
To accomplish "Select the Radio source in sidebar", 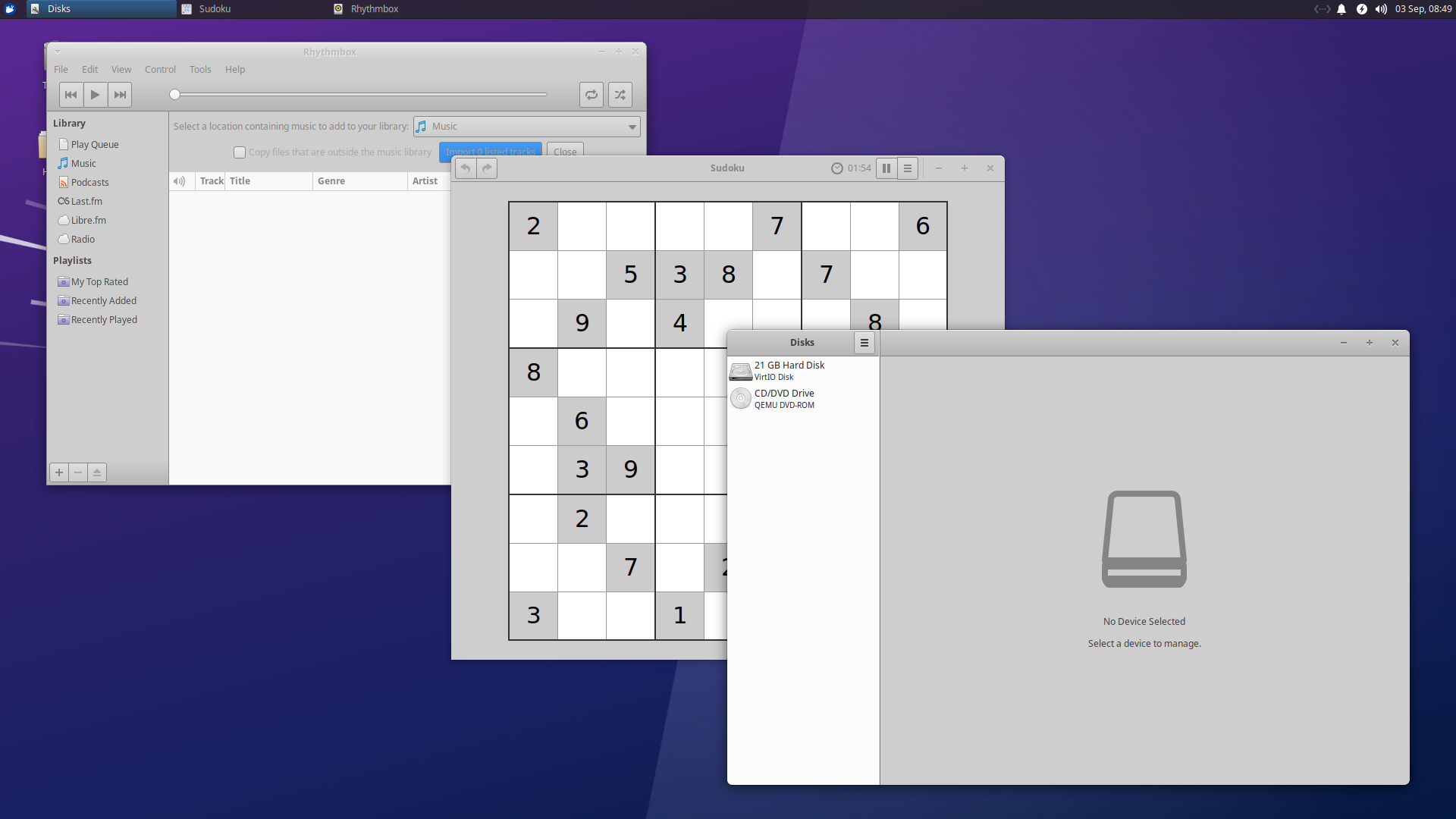I will (82, 238).
